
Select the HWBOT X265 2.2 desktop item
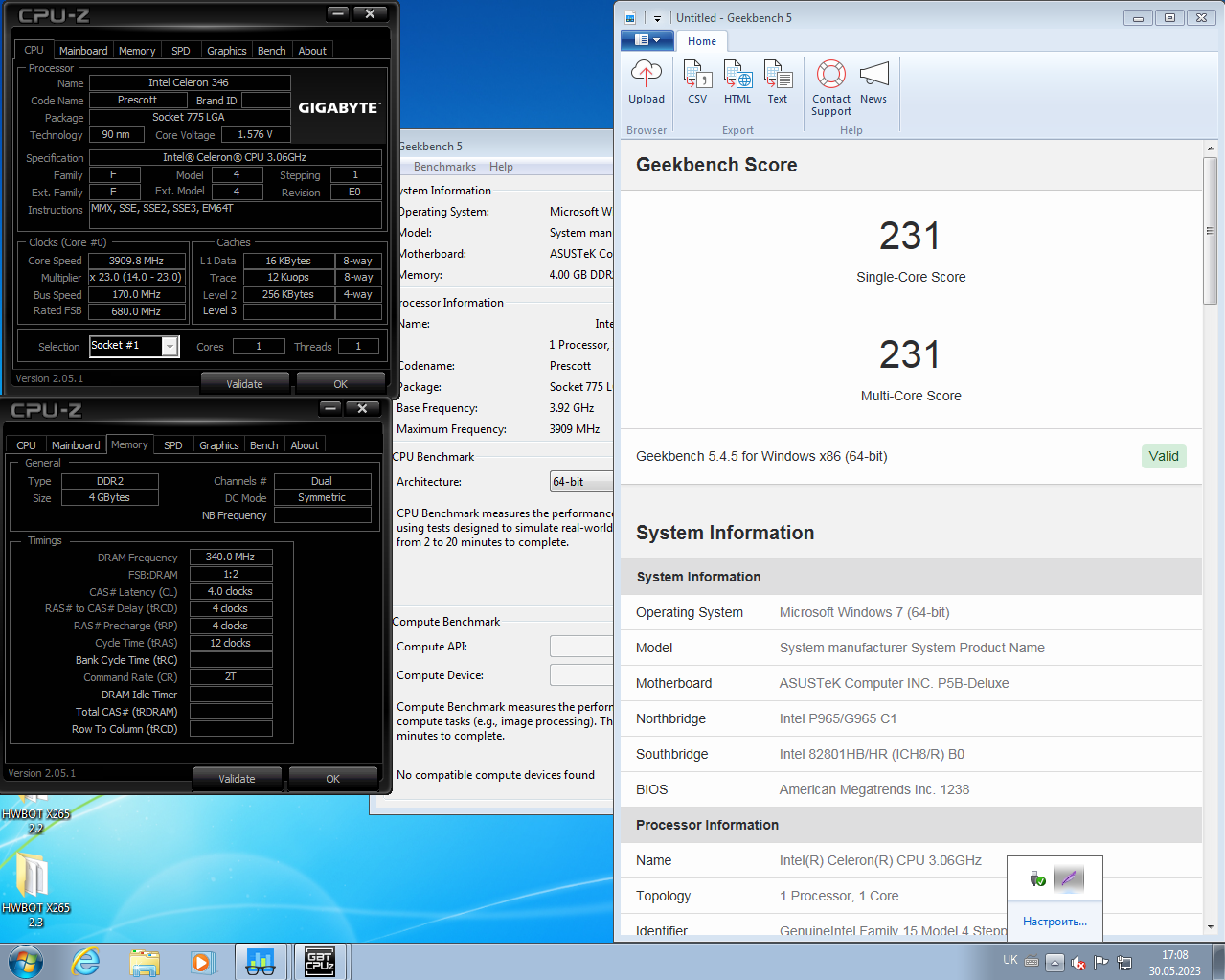(35, 814)
